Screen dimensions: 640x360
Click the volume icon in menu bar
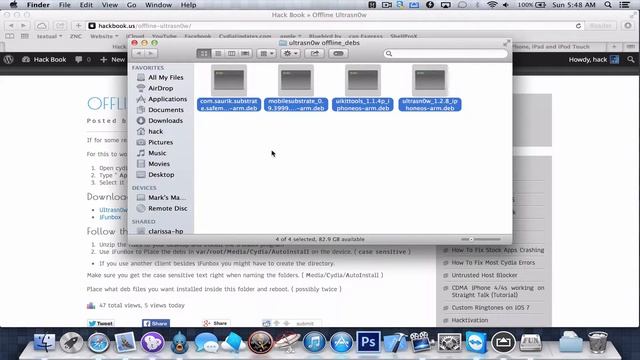[506, 5]
